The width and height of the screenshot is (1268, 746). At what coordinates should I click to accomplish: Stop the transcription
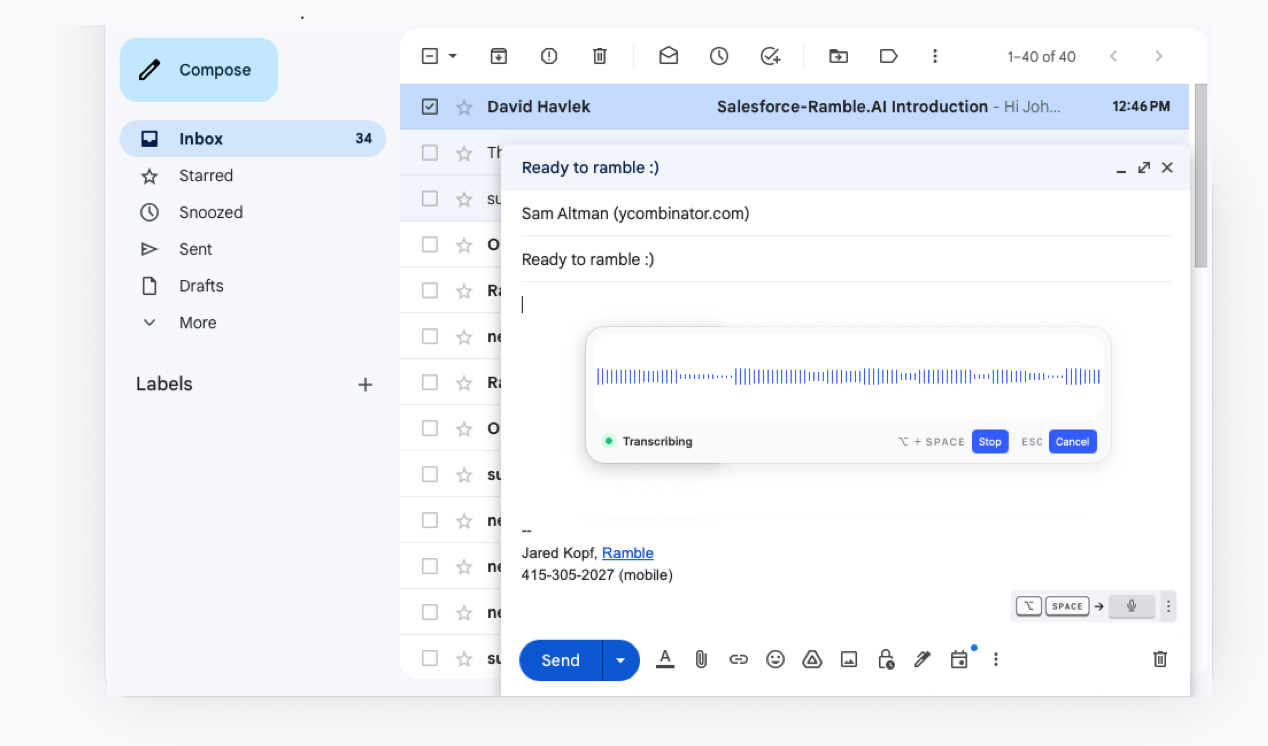coord(989,442)
